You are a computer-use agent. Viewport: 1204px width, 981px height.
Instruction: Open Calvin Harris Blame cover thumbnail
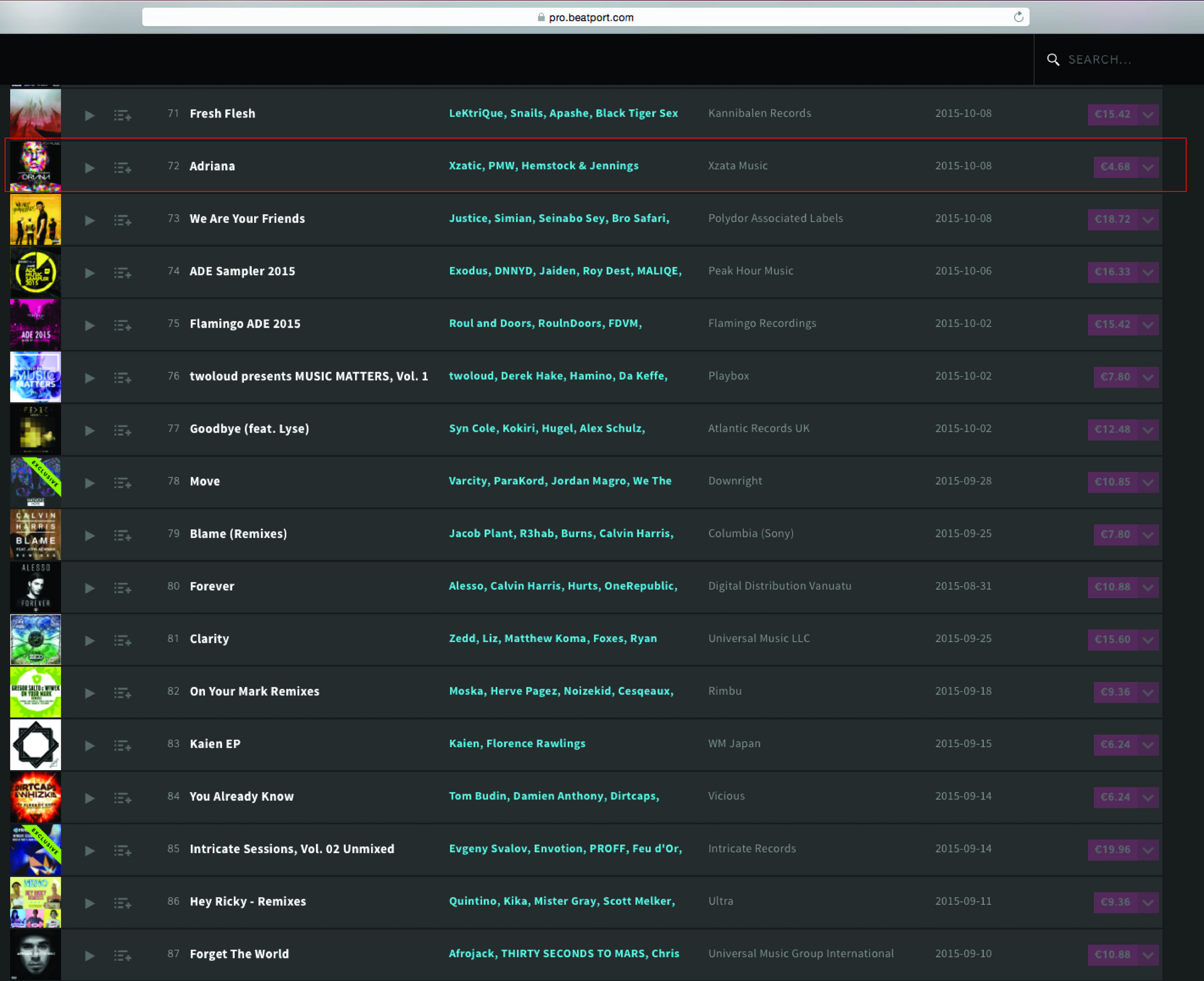point(36,535)
